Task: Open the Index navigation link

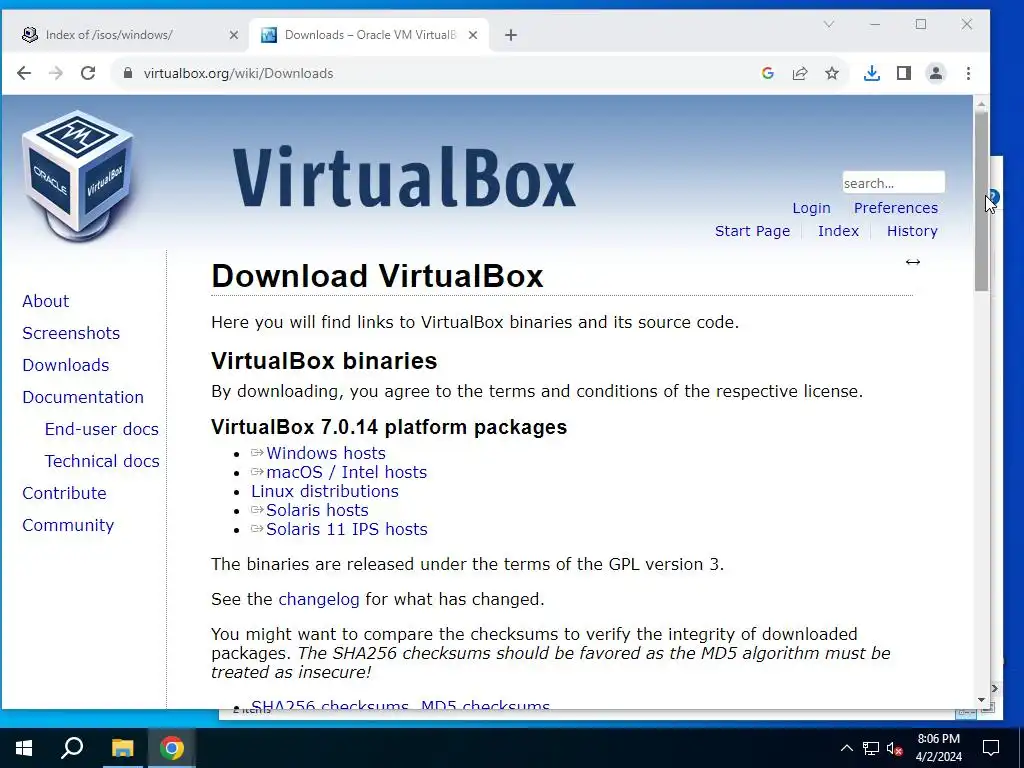Action: tap(839, 231)
